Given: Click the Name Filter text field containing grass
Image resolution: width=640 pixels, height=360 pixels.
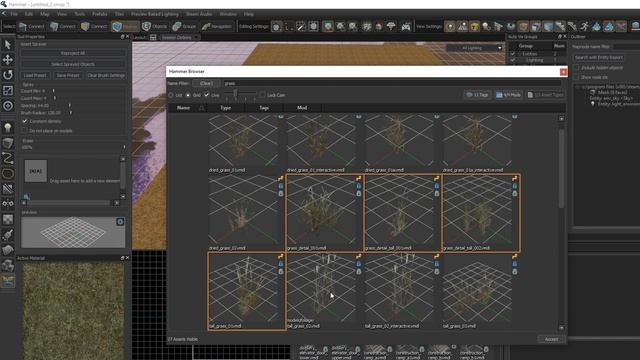Looking at the screenshot, I should tap(392, 83).
